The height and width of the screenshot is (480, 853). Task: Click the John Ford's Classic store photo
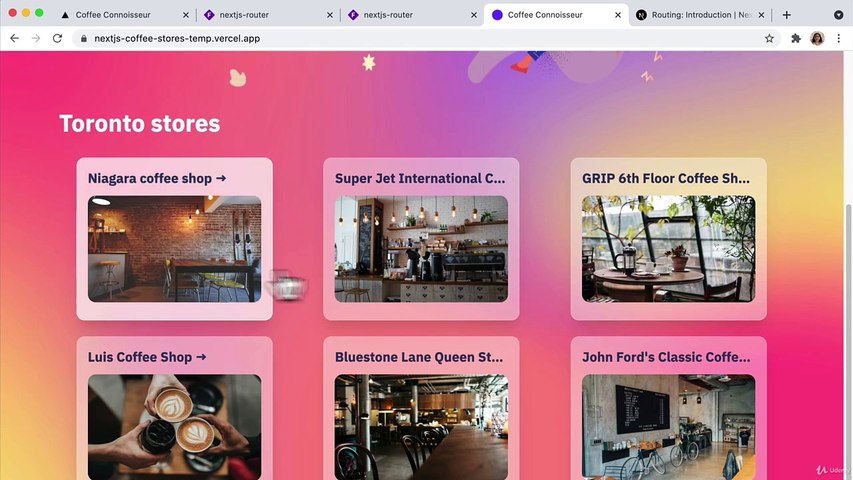tap(669, 427)
